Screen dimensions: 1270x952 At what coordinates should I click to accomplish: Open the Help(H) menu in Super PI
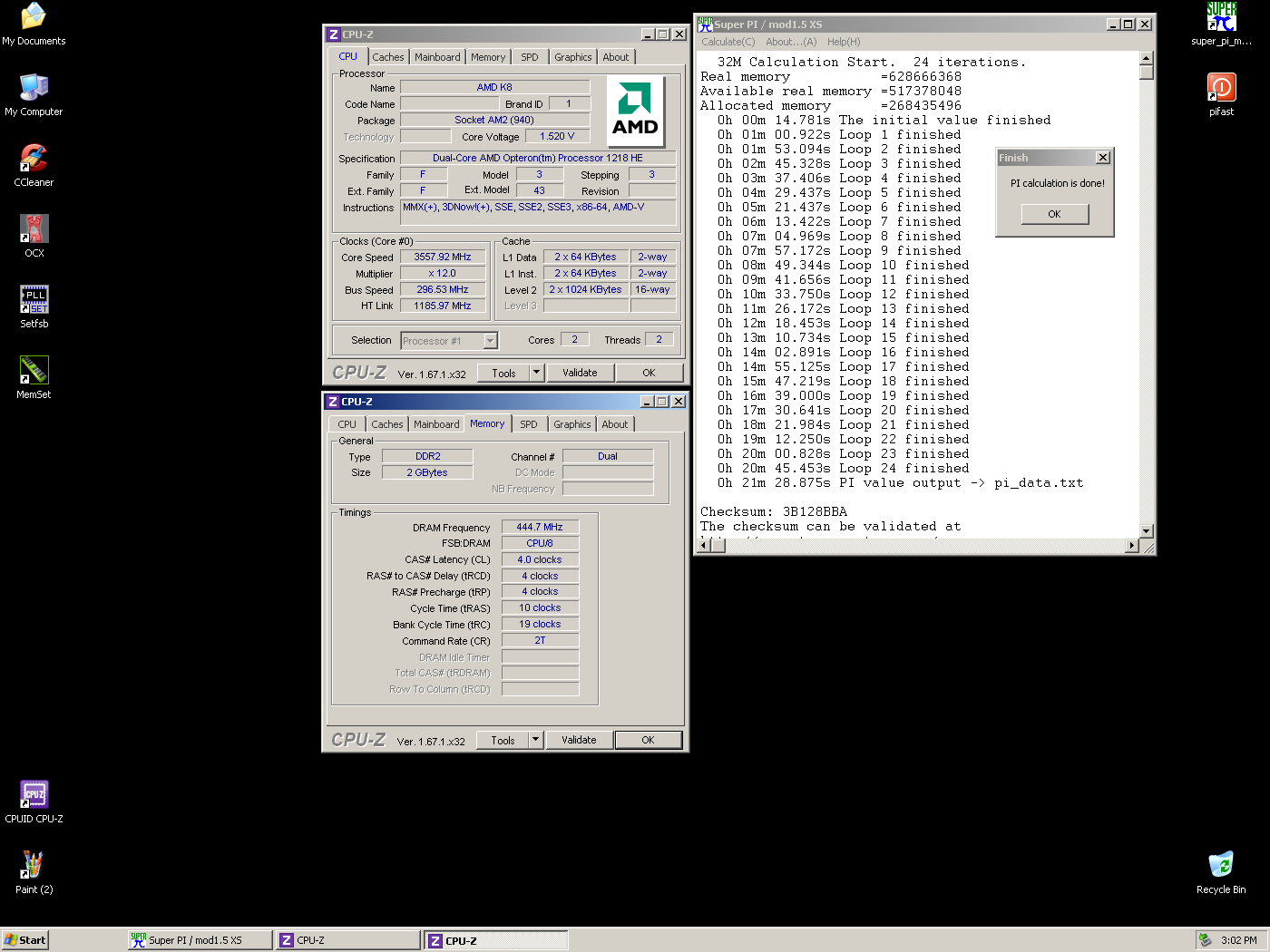[844, 42]
